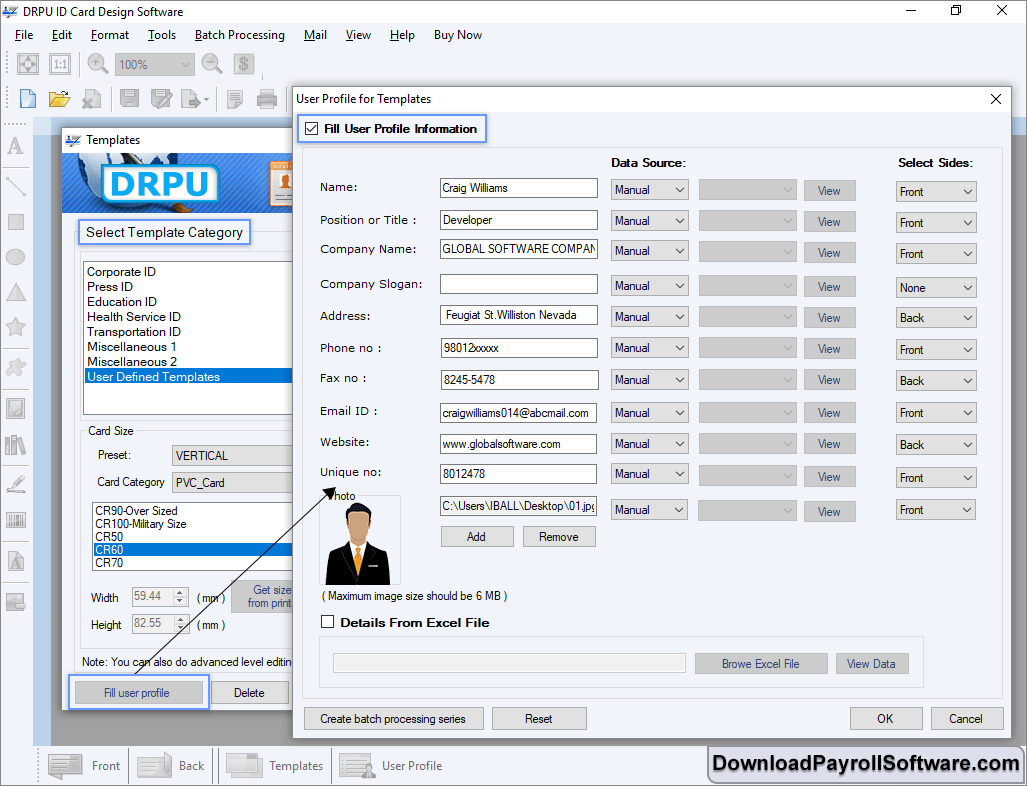
Task: Select the Line drawing tool
Action: (x=16, y=184)
